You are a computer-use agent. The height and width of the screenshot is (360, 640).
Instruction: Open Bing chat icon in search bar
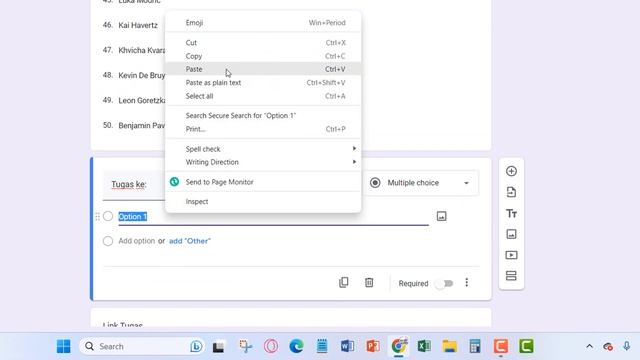tap(196, 346)
